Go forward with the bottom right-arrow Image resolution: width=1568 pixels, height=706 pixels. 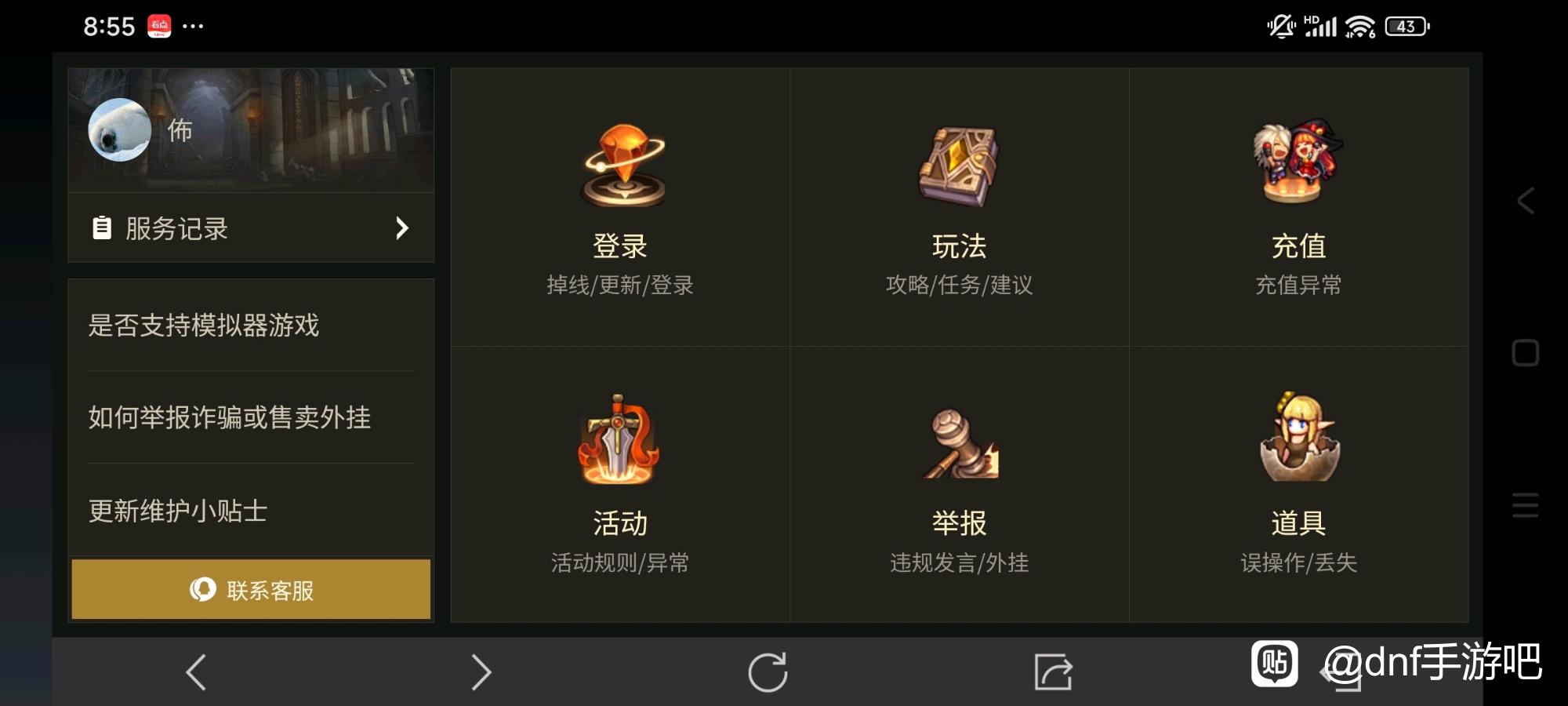pos(481,672)
